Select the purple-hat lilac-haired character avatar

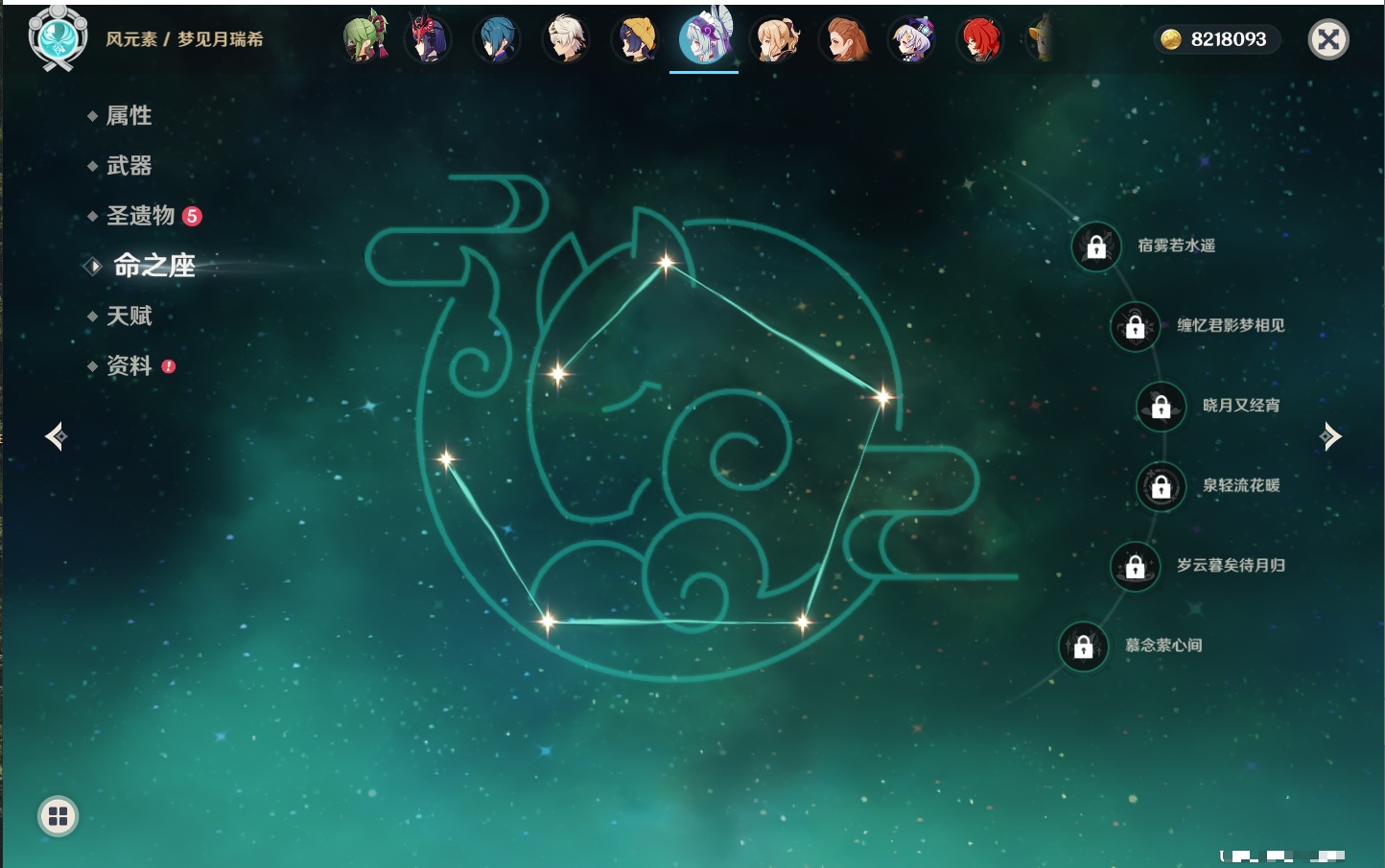point(912,39)
